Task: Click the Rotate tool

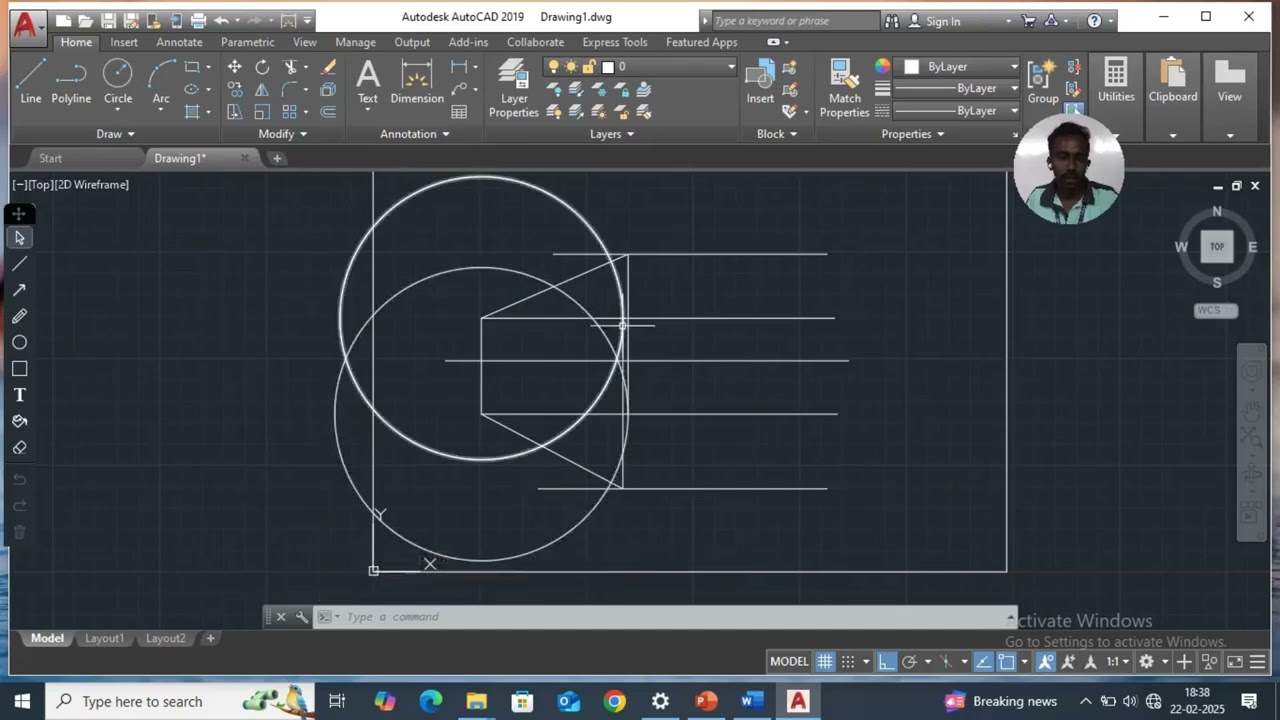Action: point(262,67)
